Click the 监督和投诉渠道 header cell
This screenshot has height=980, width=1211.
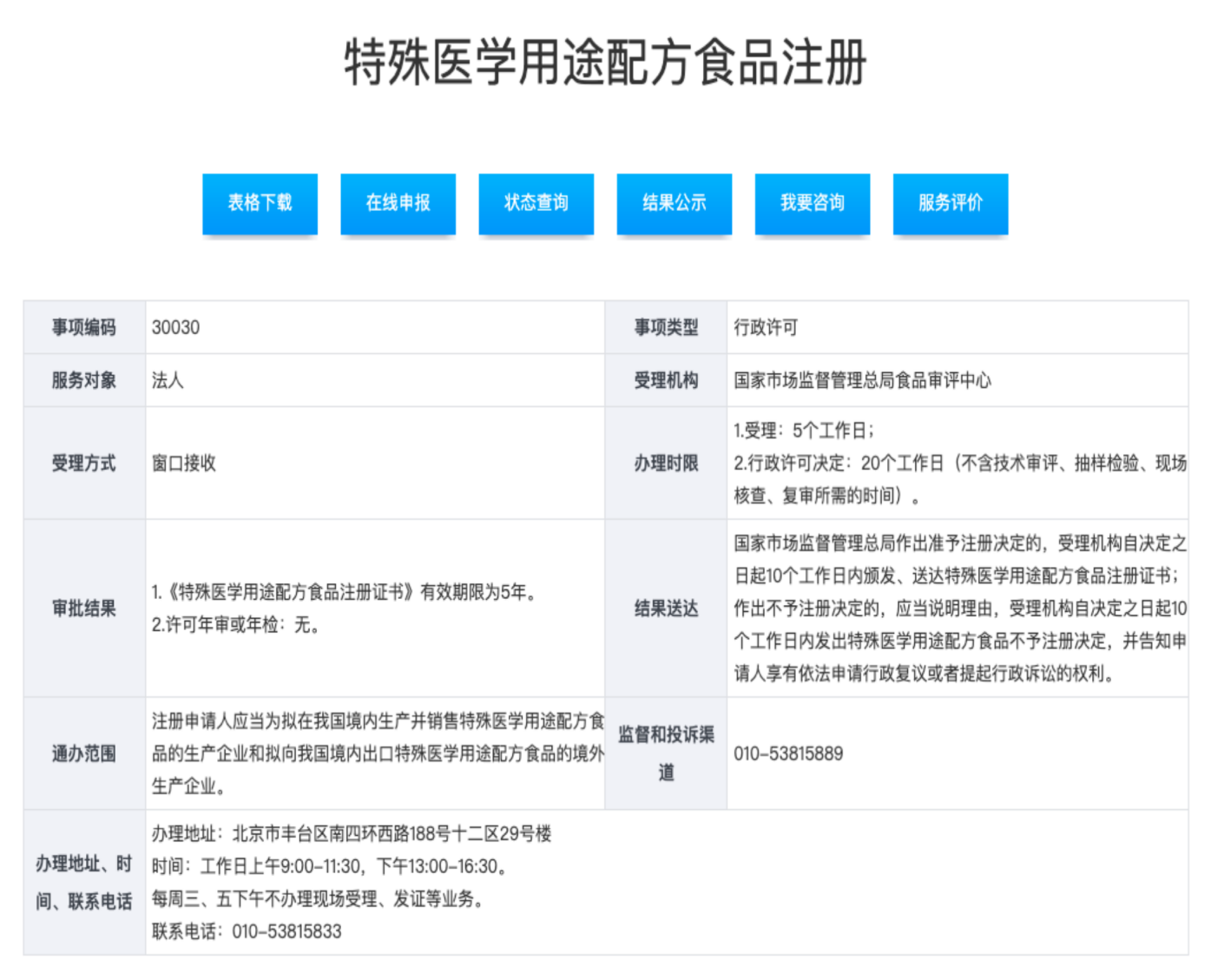[x=666, y=753]
